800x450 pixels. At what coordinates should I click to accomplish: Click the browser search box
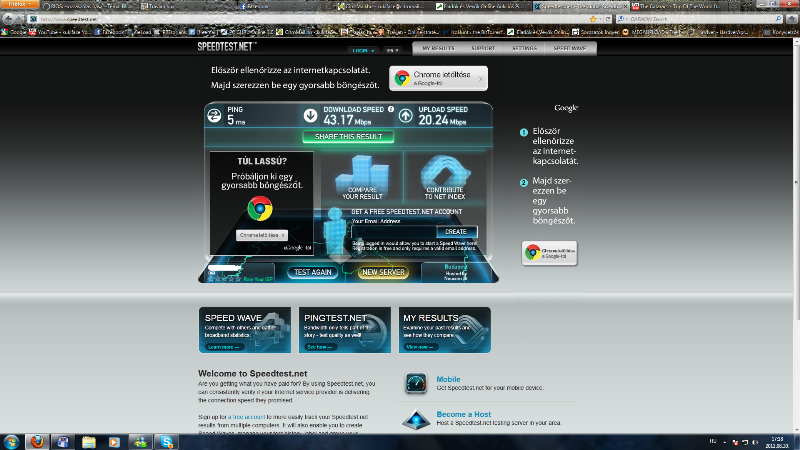[x=699, y=19]
